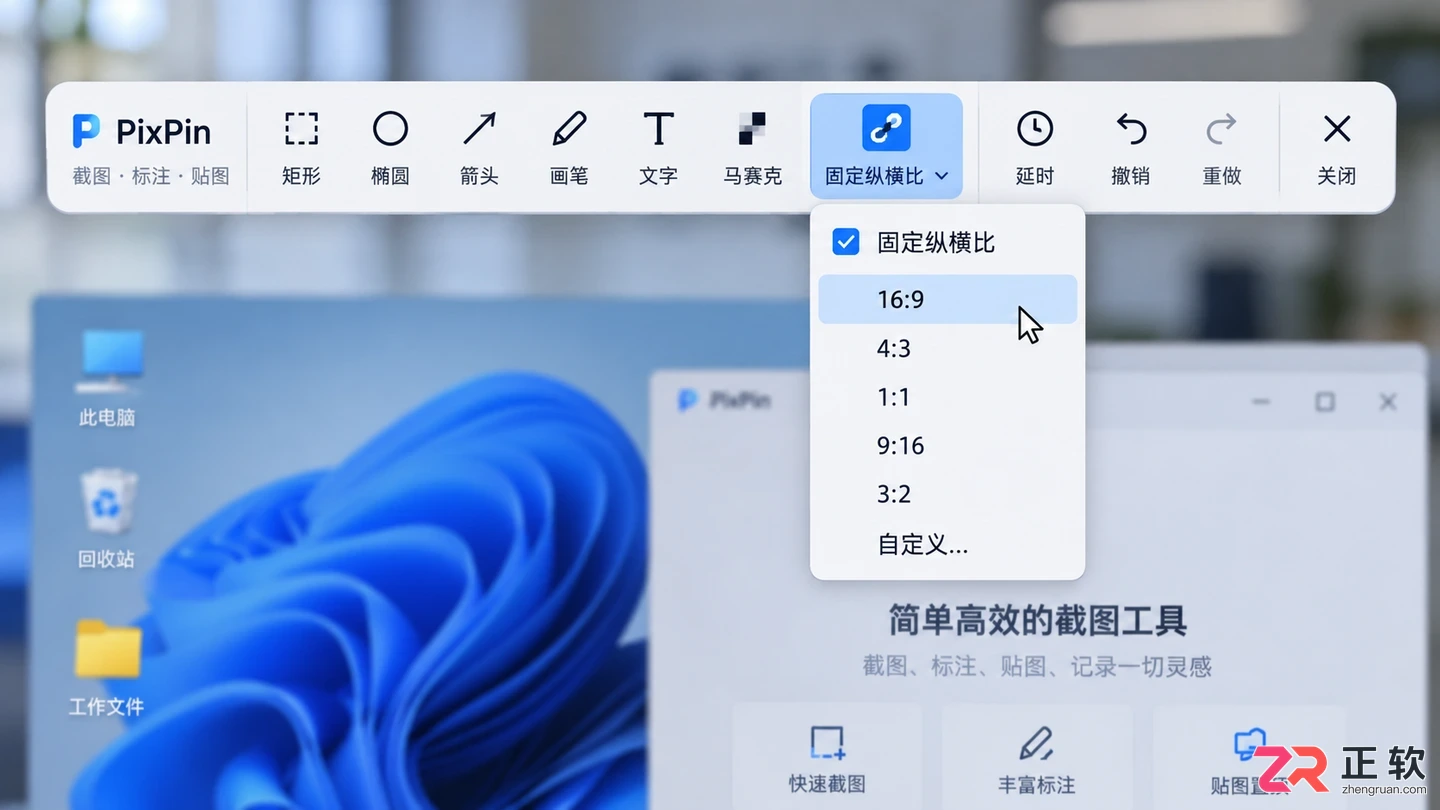Choose the 16:9 aspect ratio

pos(947,299)
